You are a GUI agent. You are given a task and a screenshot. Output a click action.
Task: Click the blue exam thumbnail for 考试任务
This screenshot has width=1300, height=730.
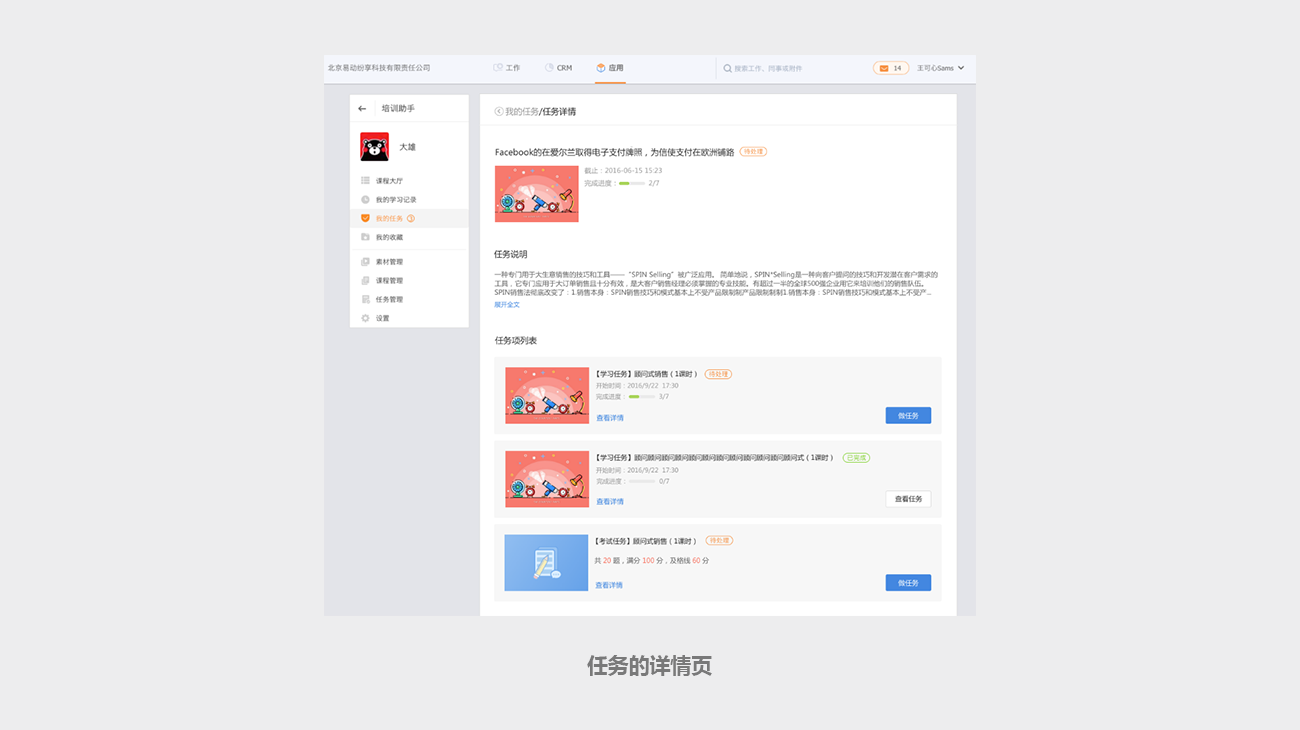pos(546,563)
